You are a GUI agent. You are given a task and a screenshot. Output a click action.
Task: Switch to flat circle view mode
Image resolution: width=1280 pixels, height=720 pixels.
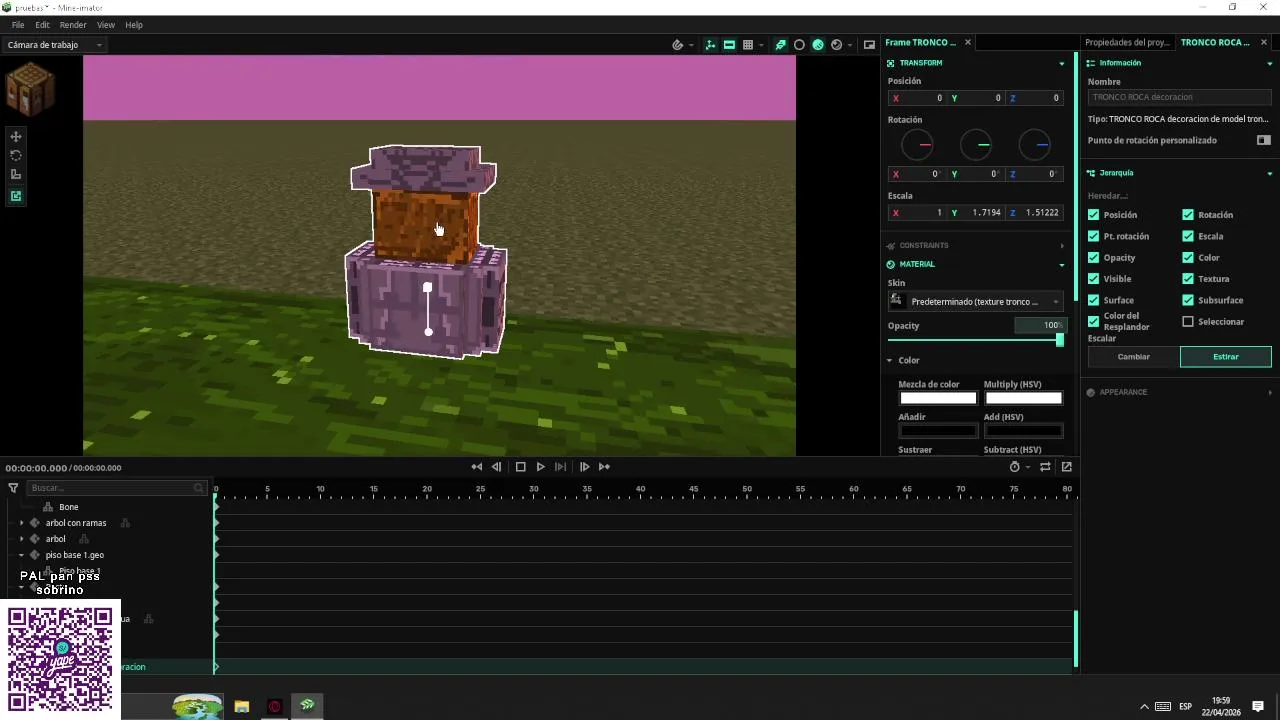(x=799, y=45)
